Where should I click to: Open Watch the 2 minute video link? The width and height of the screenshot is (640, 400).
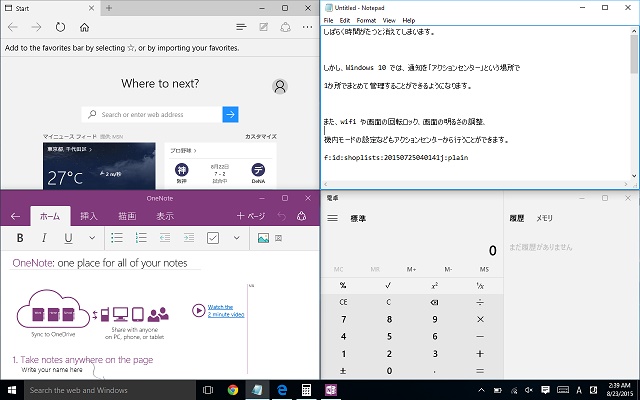(226, 311)
